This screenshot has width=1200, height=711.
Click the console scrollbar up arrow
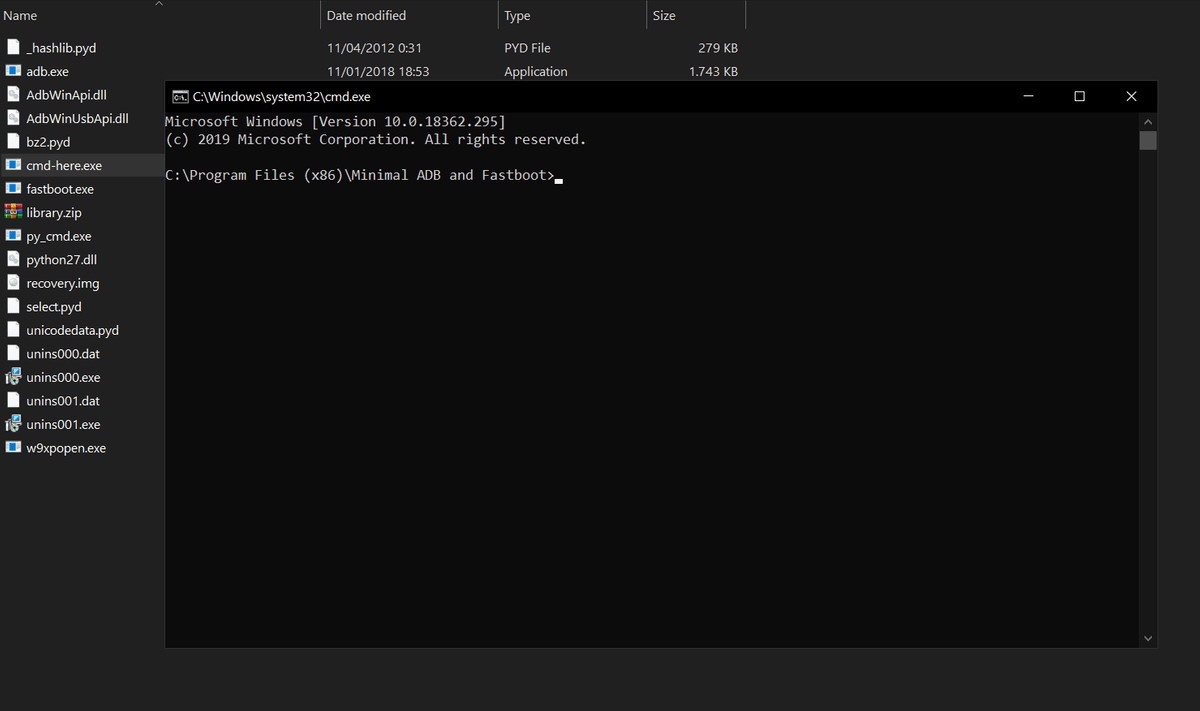[x=1148, y=121]
